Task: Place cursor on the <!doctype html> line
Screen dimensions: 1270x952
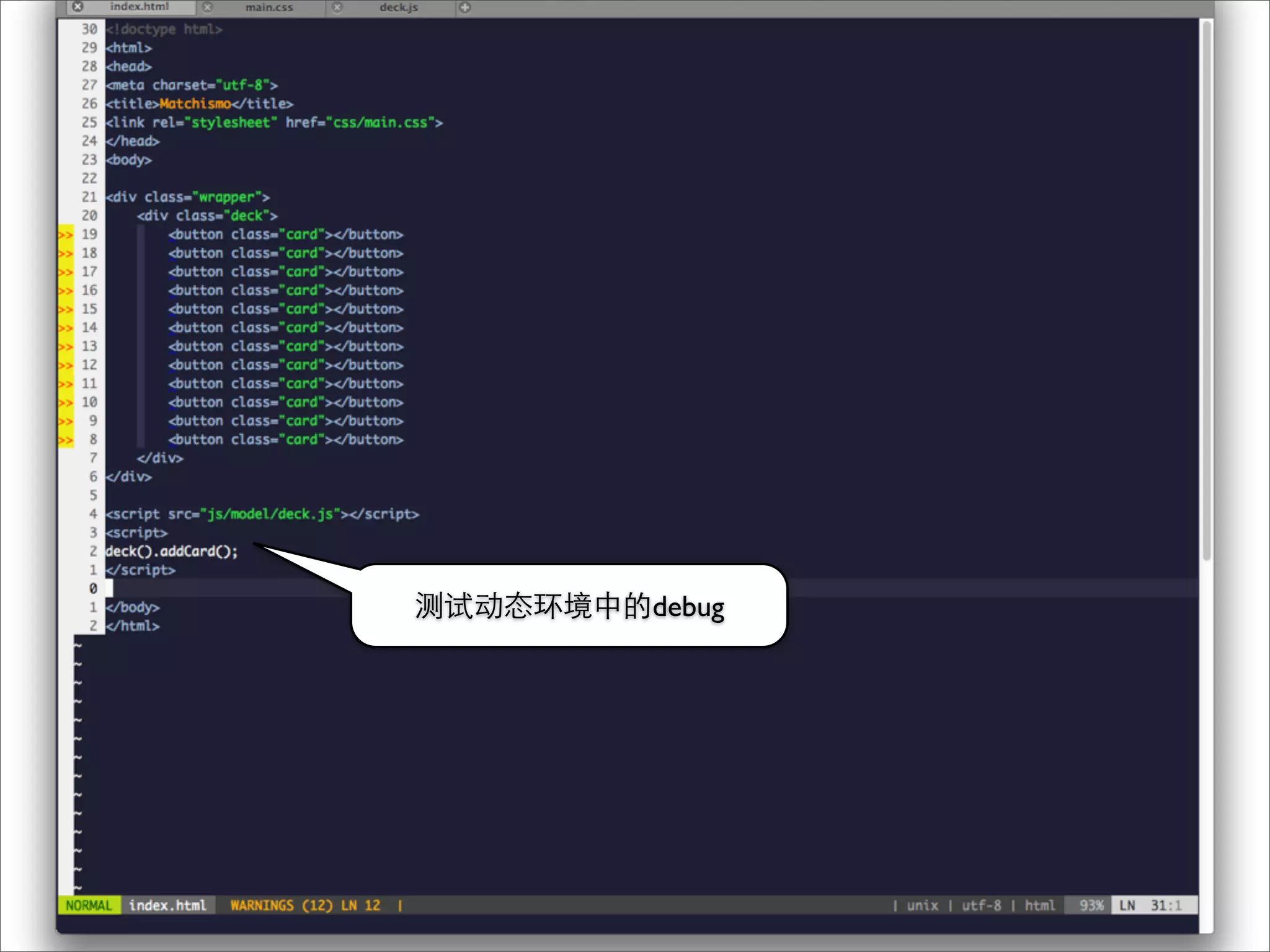Action: pyautogui.click(x=164, y=29)
